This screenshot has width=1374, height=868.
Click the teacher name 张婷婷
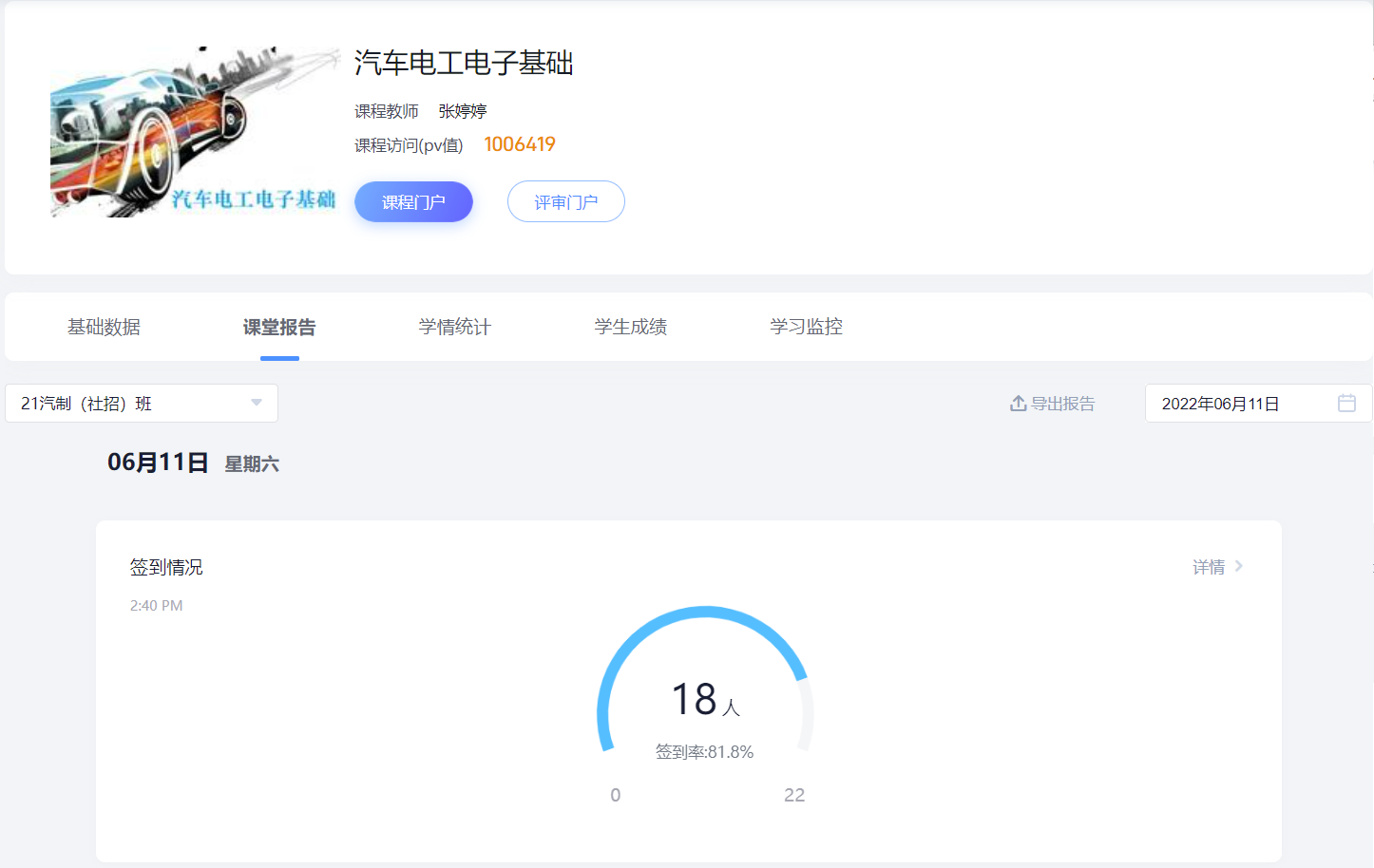[x=462, y=111]
